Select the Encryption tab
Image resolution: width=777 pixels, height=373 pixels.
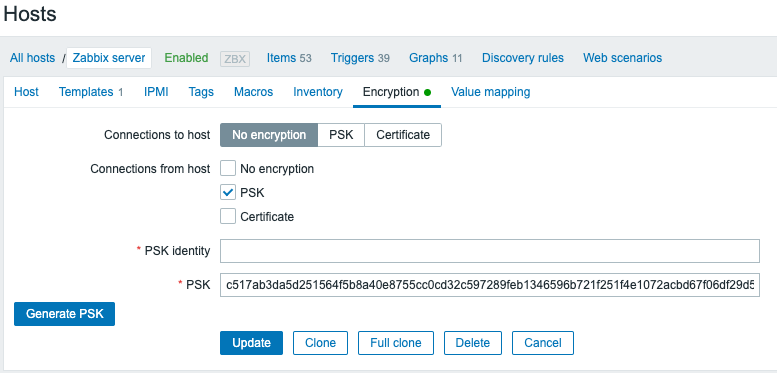pyautogui.click(x=397, y=92)
